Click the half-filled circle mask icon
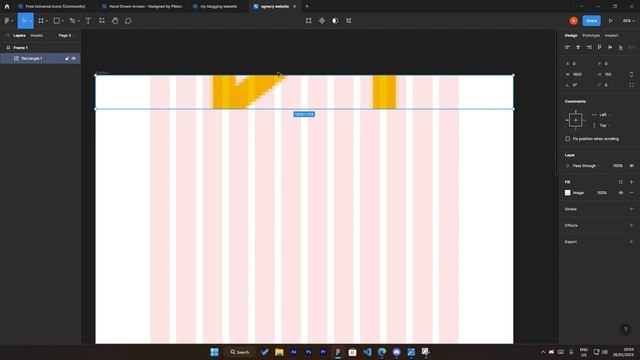This screenshot has width=640, height=360. 335,21
